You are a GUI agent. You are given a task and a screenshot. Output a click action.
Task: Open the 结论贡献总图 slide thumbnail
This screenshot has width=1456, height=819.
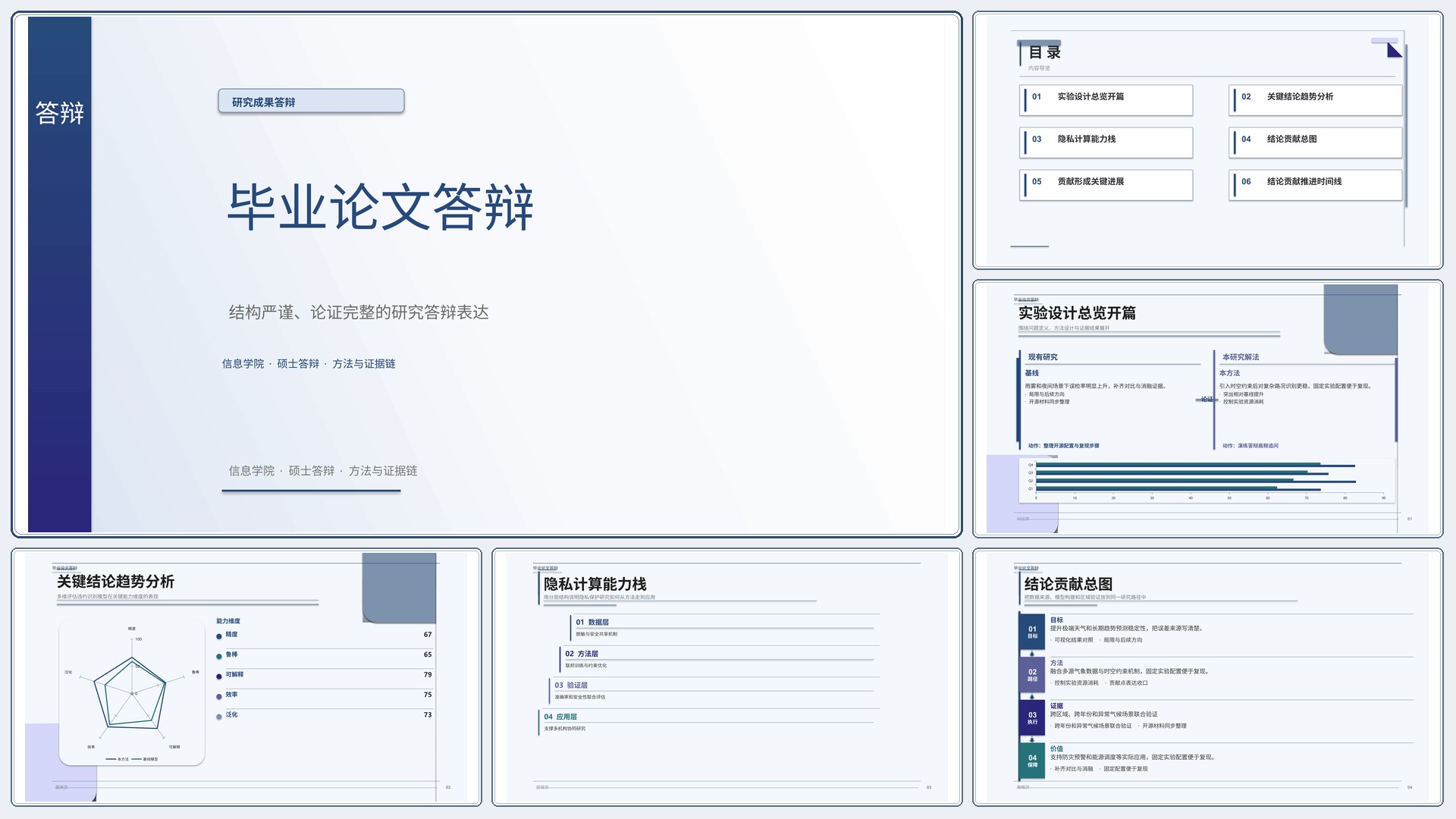point(1207,677)
